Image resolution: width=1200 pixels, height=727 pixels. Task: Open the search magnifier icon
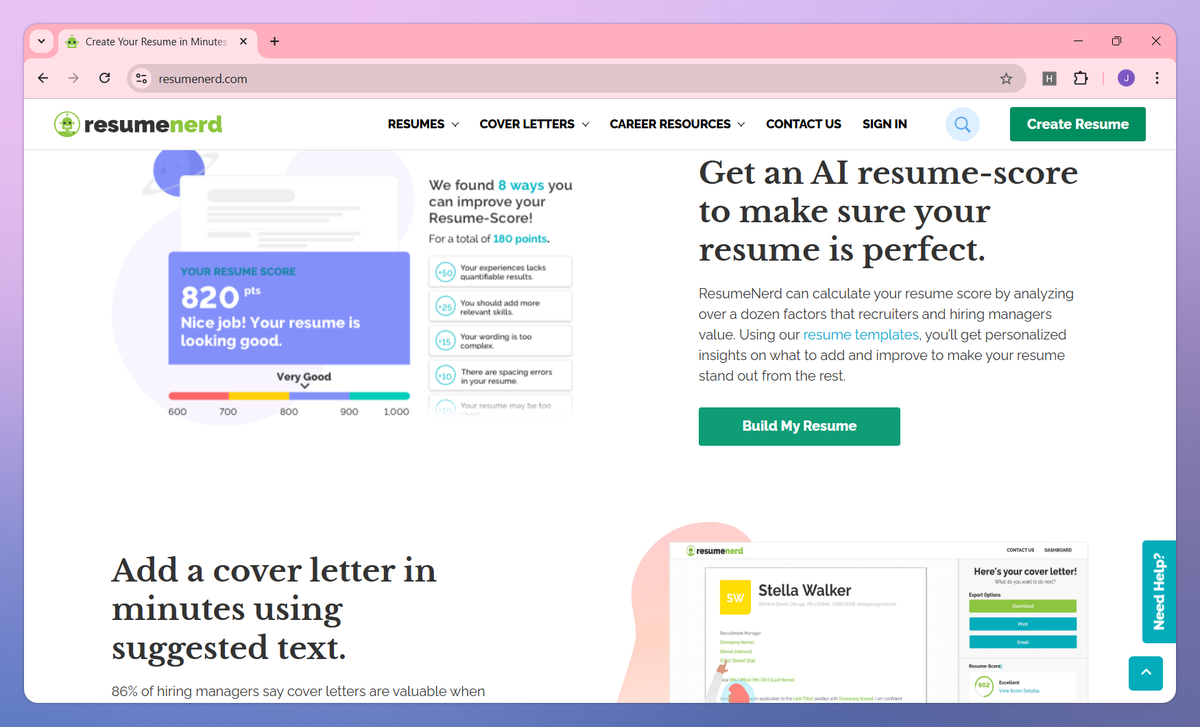click(962, 124)
